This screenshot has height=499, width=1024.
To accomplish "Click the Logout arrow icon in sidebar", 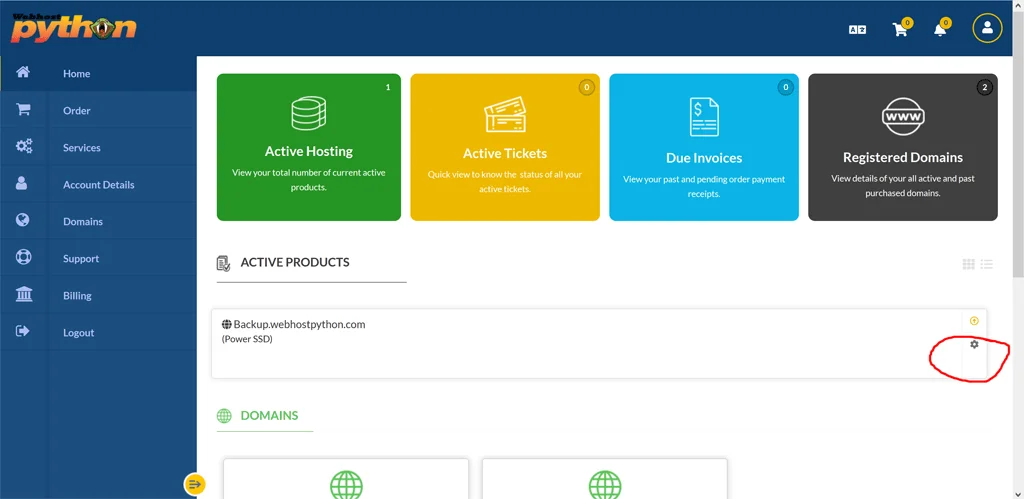I will click(x=23, y=331).
